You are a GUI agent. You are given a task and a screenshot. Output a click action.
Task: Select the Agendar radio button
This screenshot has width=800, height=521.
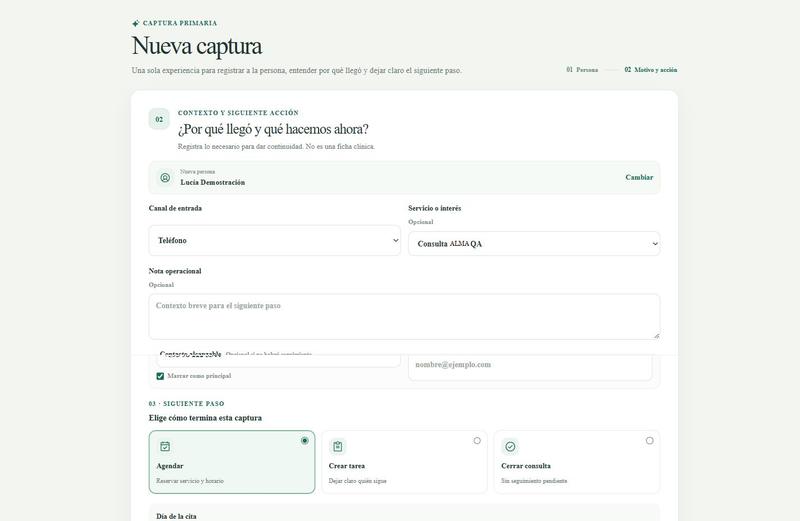305,440
